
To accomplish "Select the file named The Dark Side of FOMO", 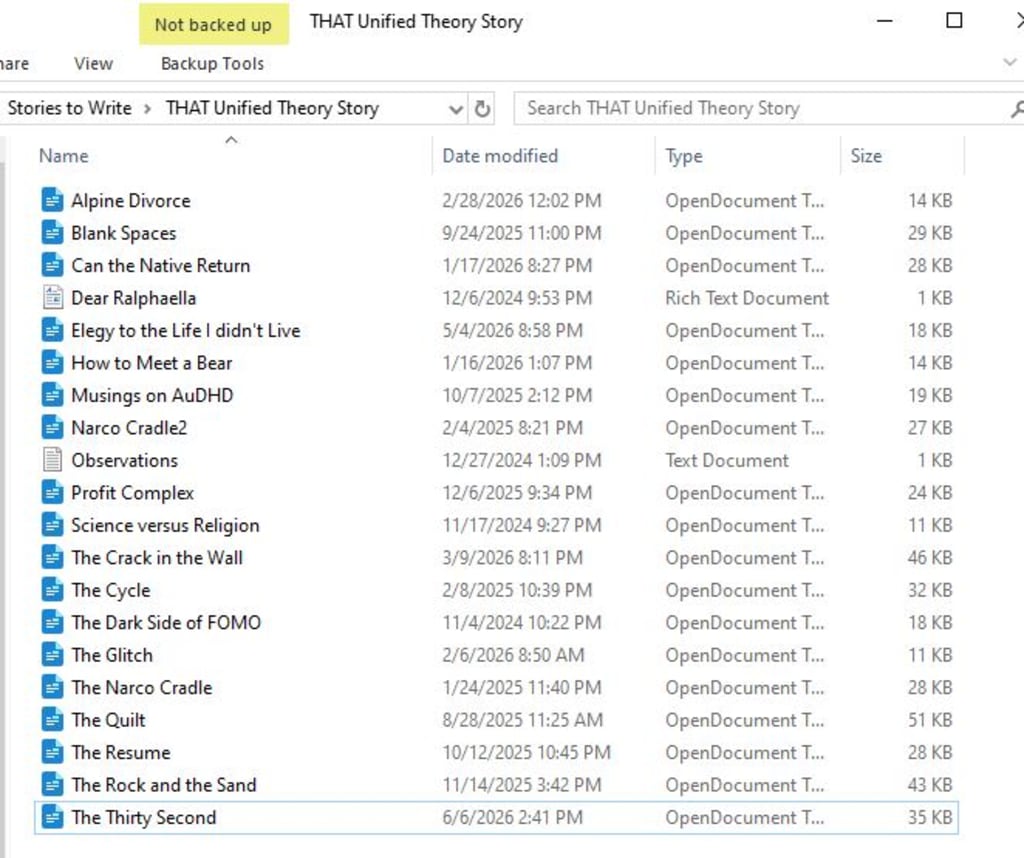I will tap(166, 623).
